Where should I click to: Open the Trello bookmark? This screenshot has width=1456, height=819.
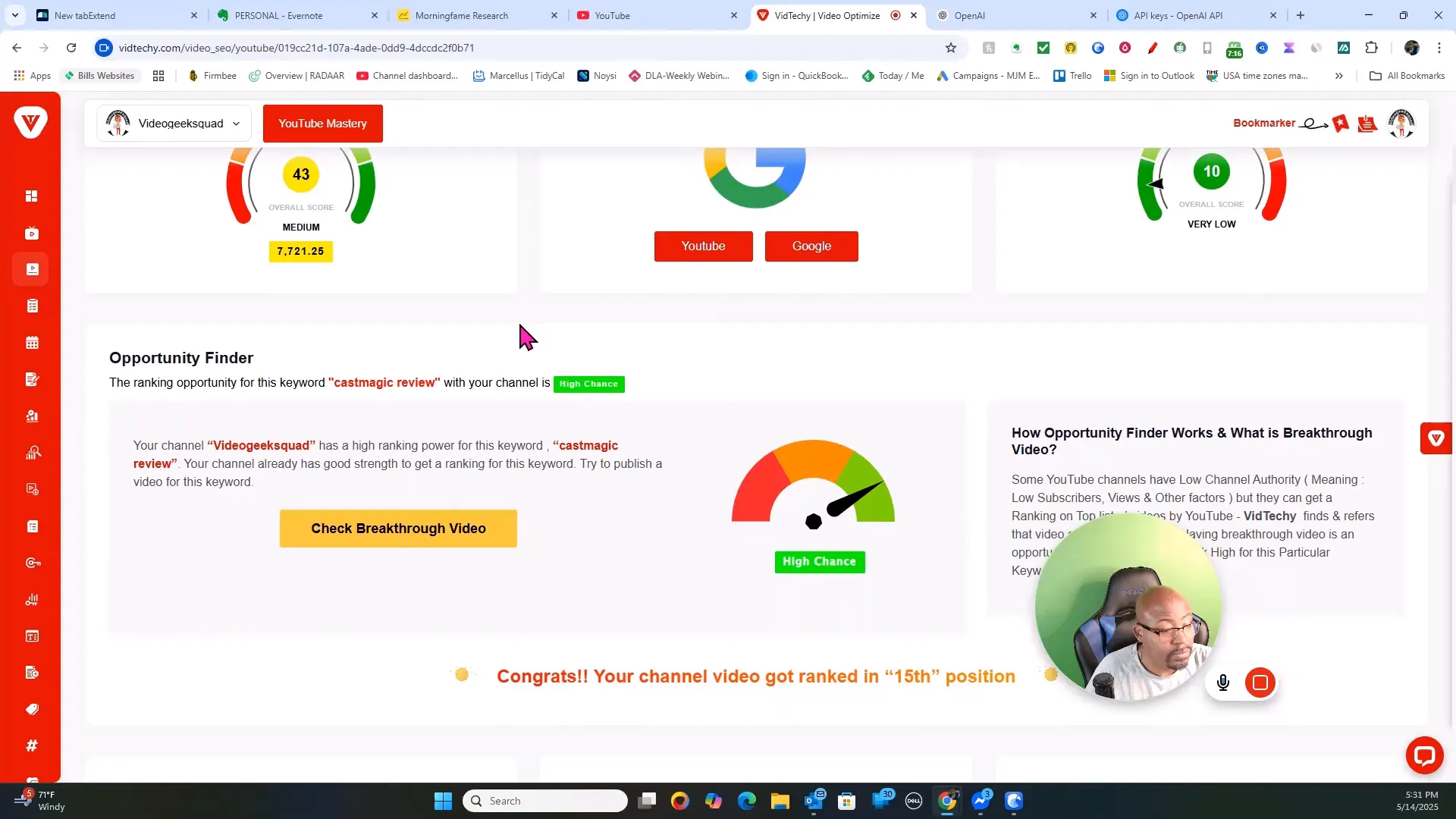pyautogui.click(x=1072, y=76)
